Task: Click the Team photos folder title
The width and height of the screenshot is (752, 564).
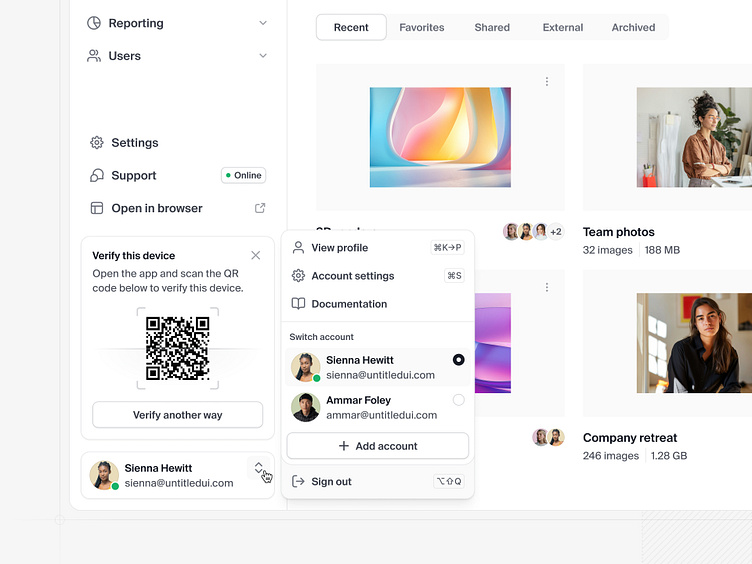Action: point(619,232)
